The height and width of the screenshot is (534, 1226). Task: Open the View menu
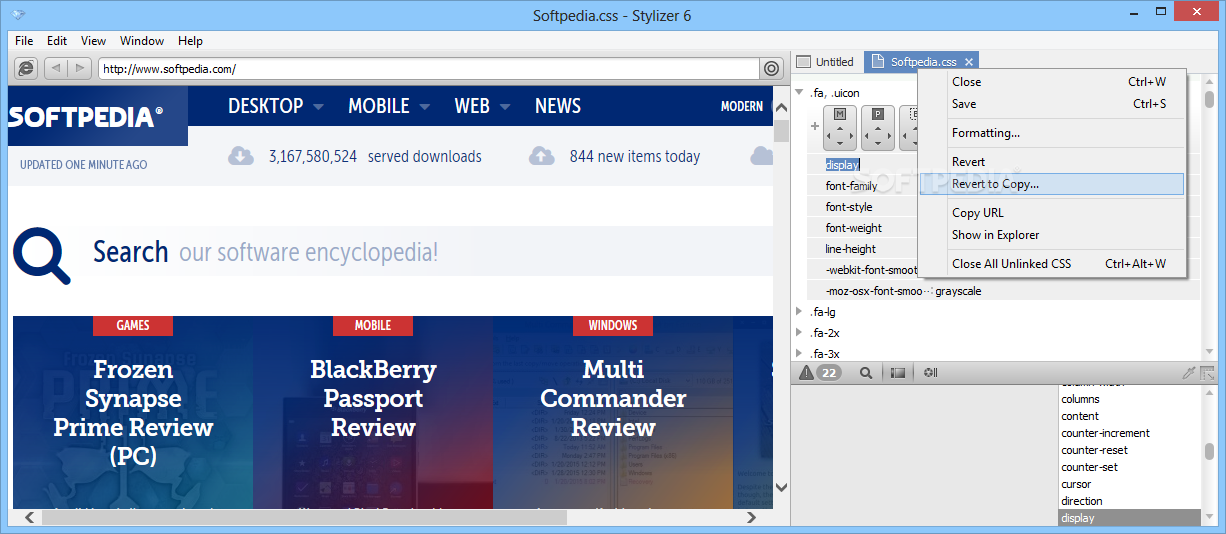coord(93,41)
